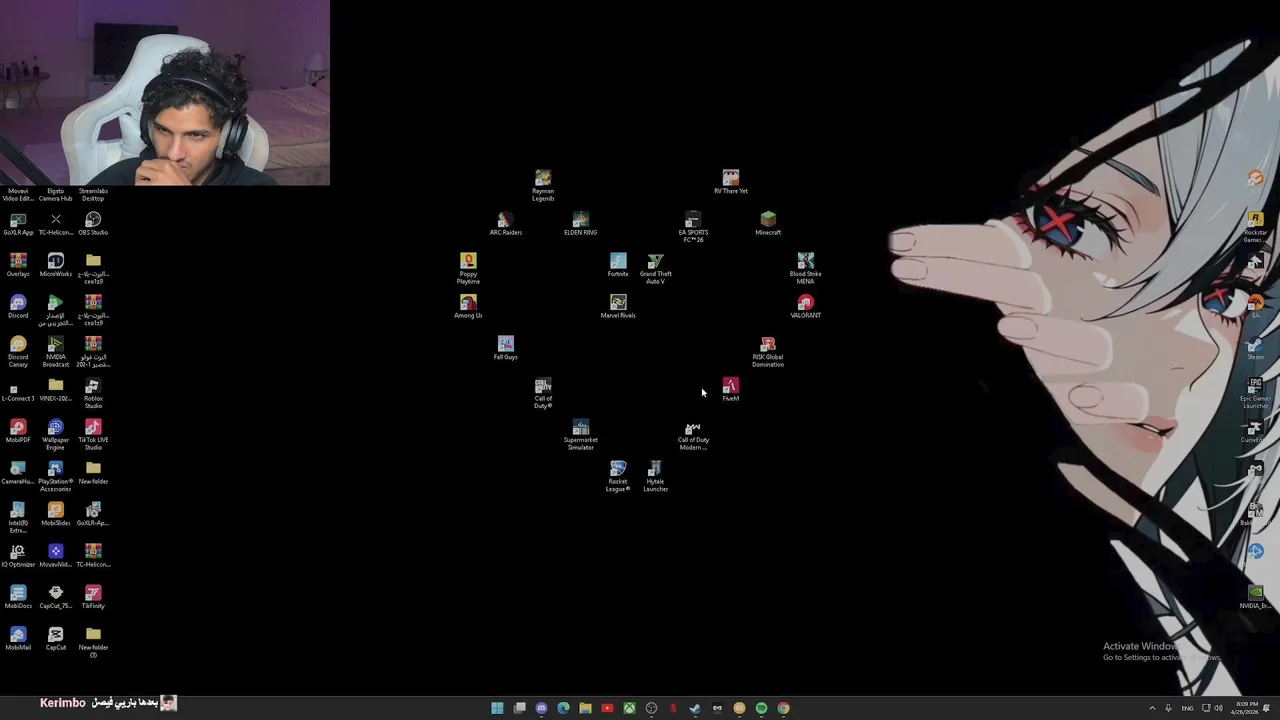Select the Roblox Studio shortcut
This screenshot has width=1280, height=720.
point(93,393)
